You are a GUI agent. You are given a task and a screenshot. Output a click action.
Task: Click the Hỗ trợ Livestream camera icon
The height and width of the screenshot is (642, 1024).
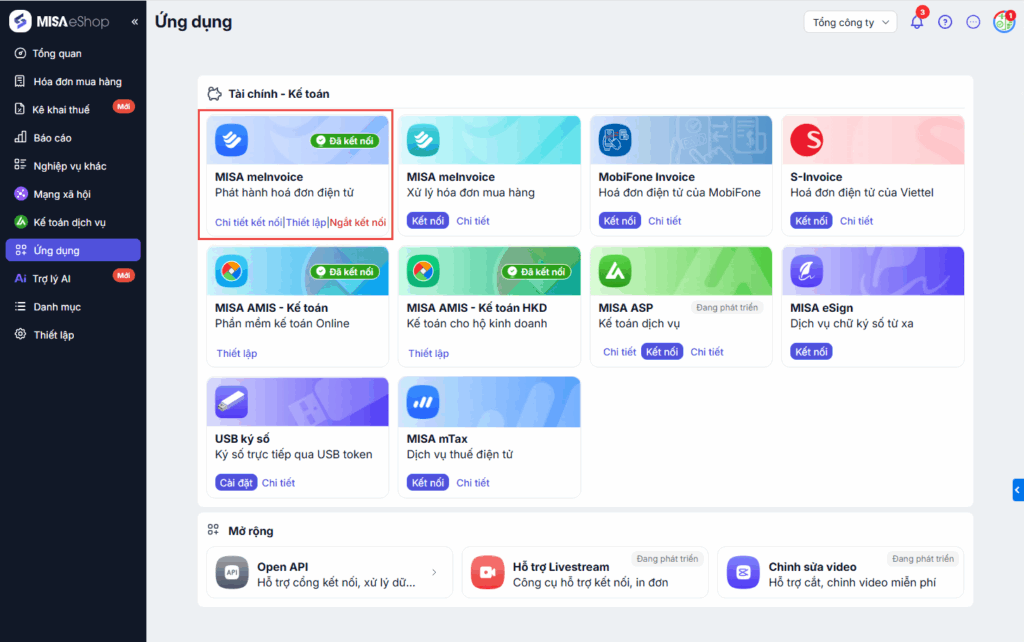click(x=488, y=573)
